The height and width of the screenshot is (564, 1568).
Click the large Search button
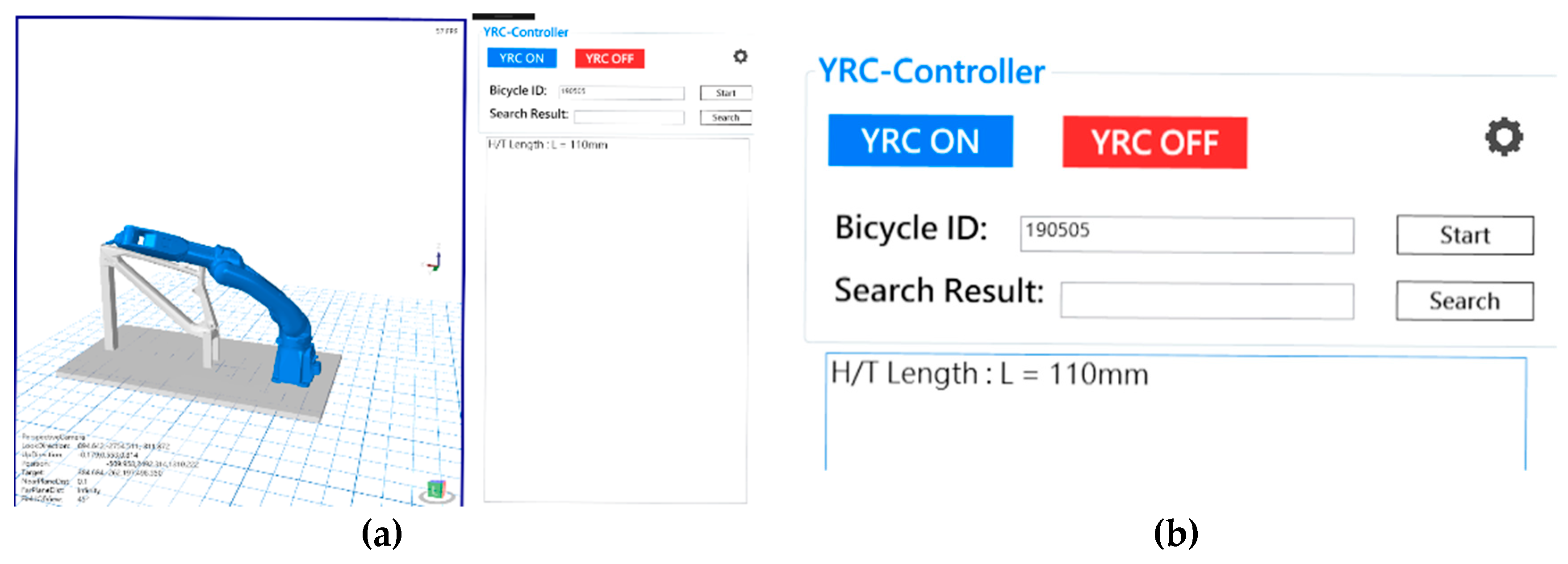coord(1464,301)
